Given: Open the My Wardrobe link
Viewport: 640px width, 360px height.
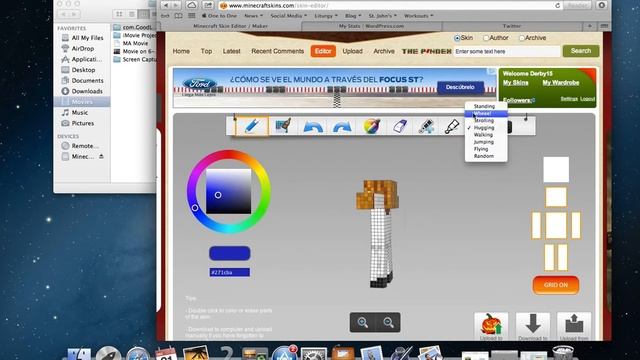Looking at the screenshot, I should [x=560, y=83].
